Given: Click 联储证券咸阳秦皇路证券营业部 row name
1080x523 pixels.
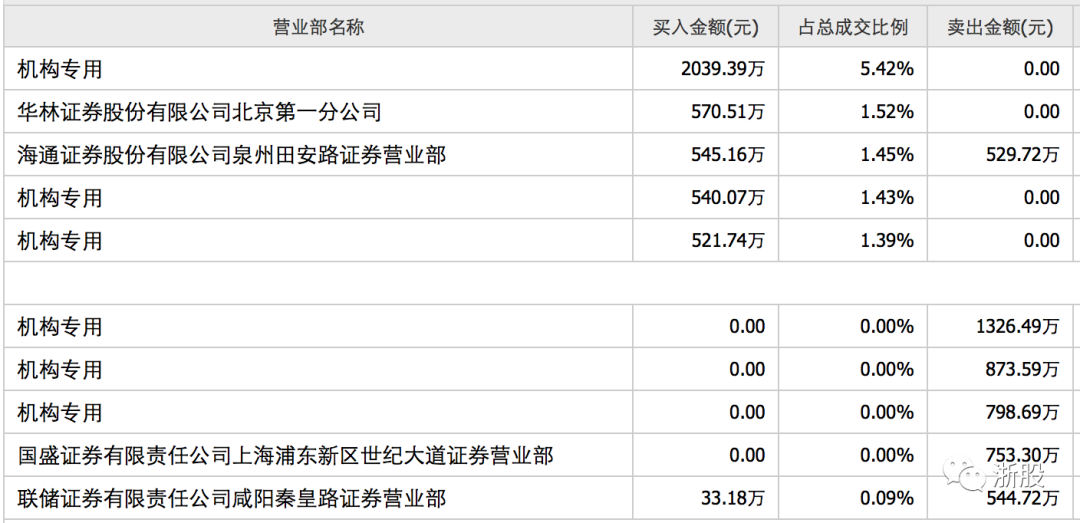Looking at the screenshot, I should click(232, 498).
